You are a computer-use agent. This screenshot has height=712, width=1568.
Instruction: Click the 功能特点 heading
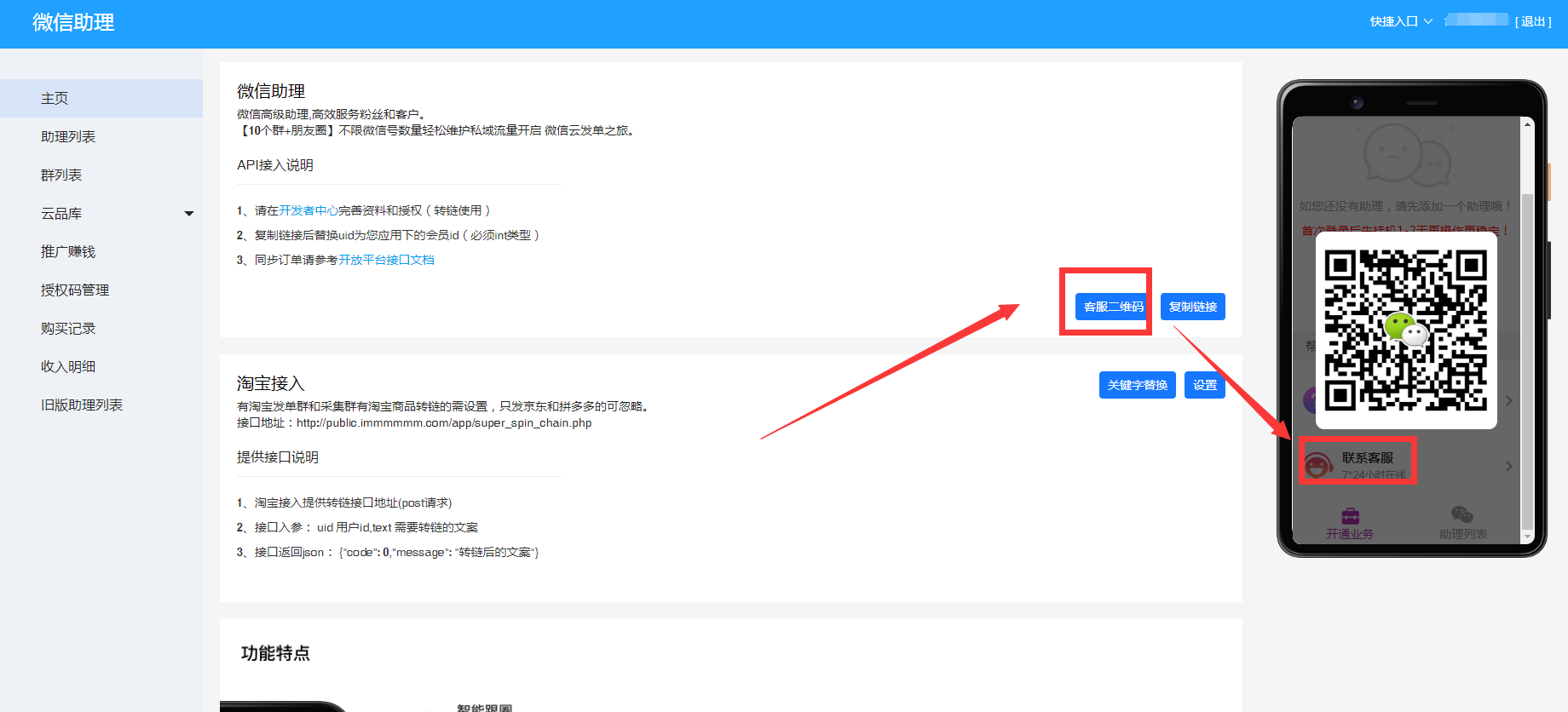(x=275, y=653)
